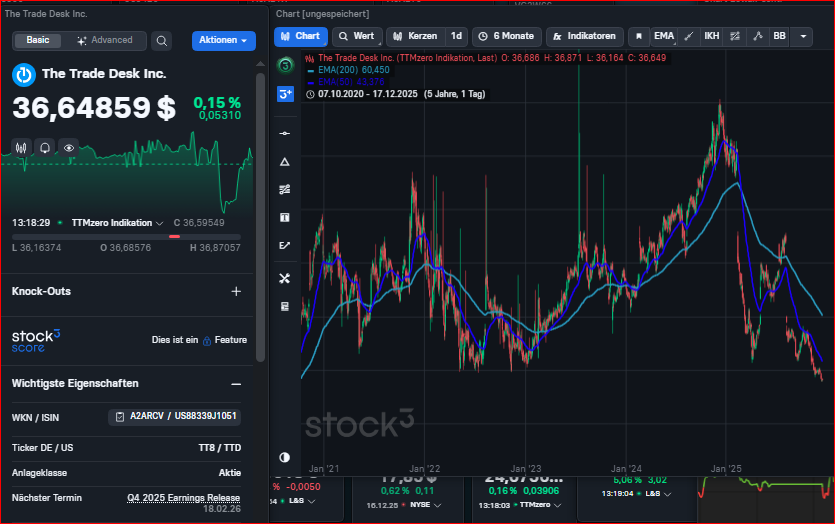Select the text annotation tool in chart sidebar
The height and width of the screenshot is (524, 835).
pyautogui.click(x=285, y=217)
